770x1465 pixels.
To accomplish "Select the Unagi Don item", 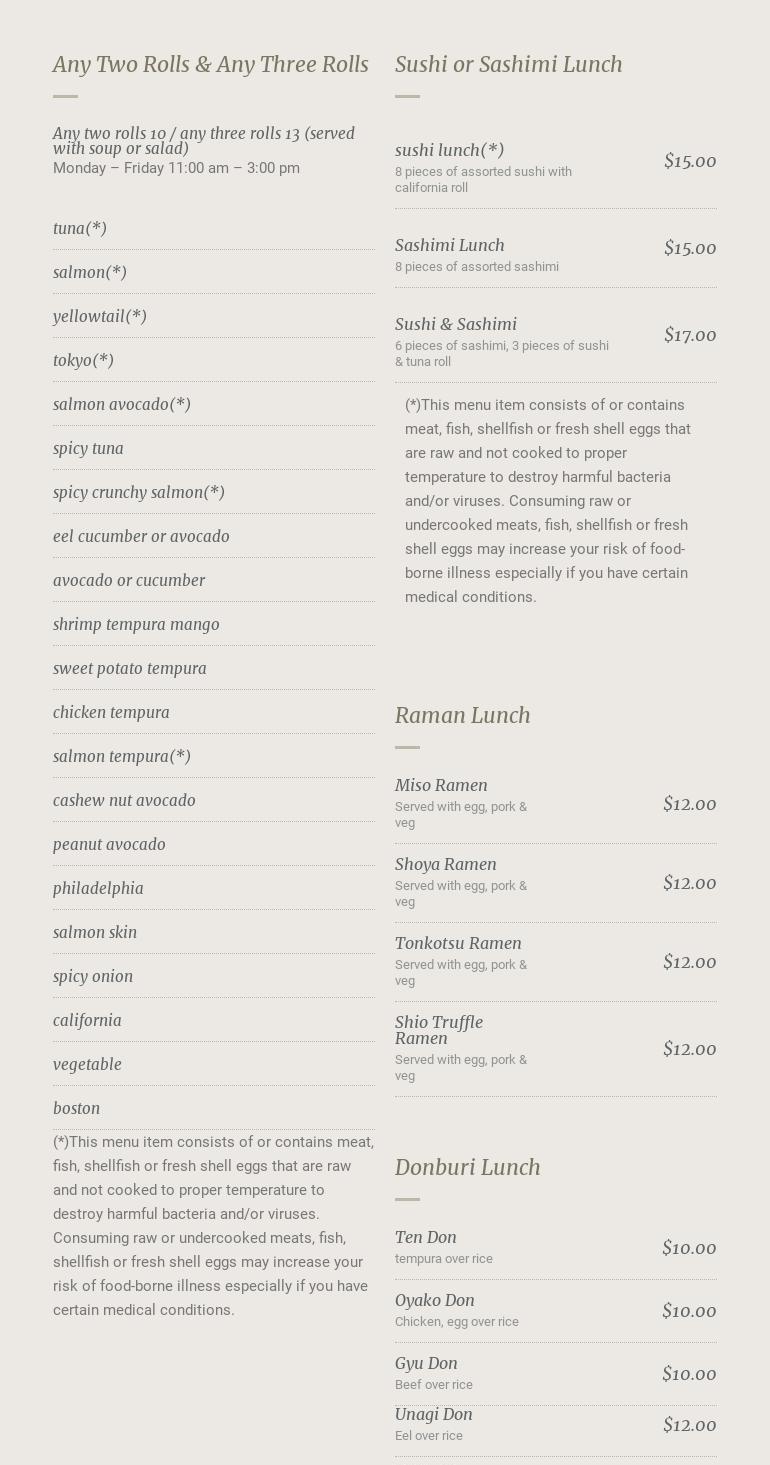I will pyautogui.click(x=434, y=1415).
